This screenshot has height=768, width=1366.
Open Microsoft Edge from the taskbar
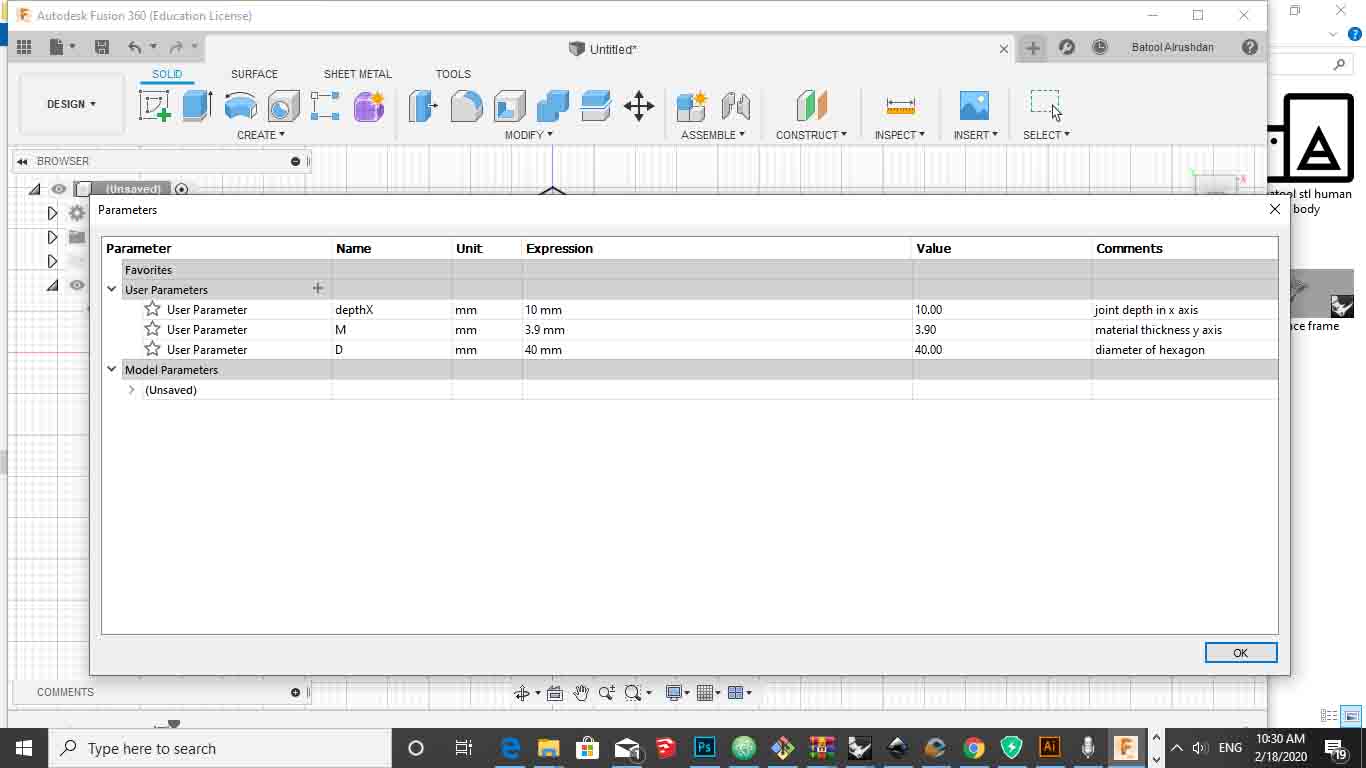point(510,748)
